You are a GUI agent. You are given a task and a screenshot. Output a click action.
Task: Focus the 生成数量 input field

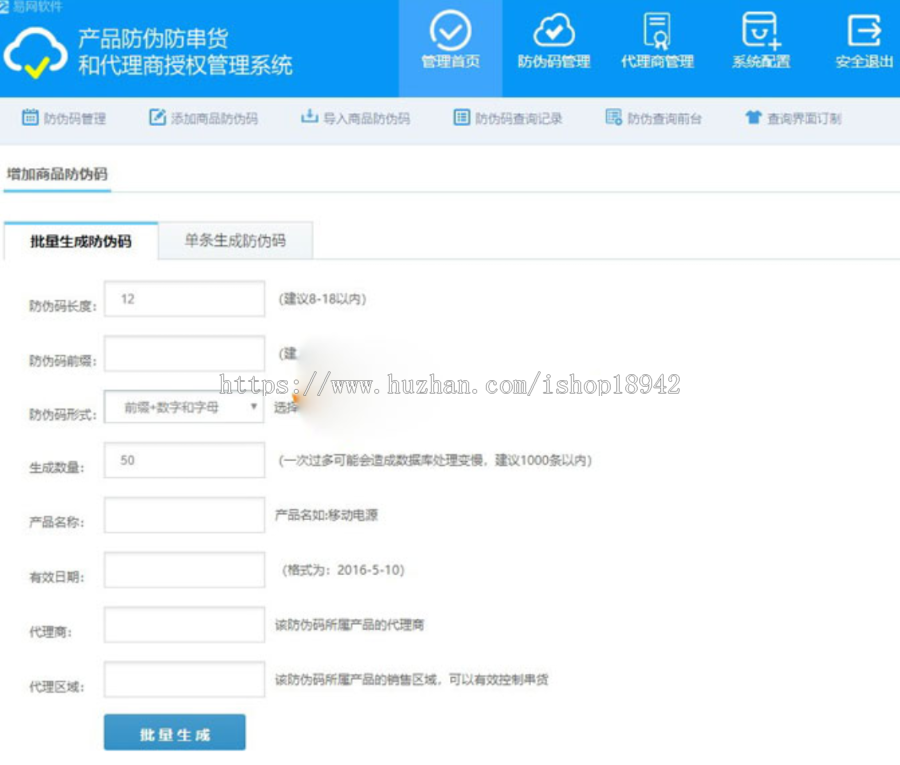[x=184, y=460]
